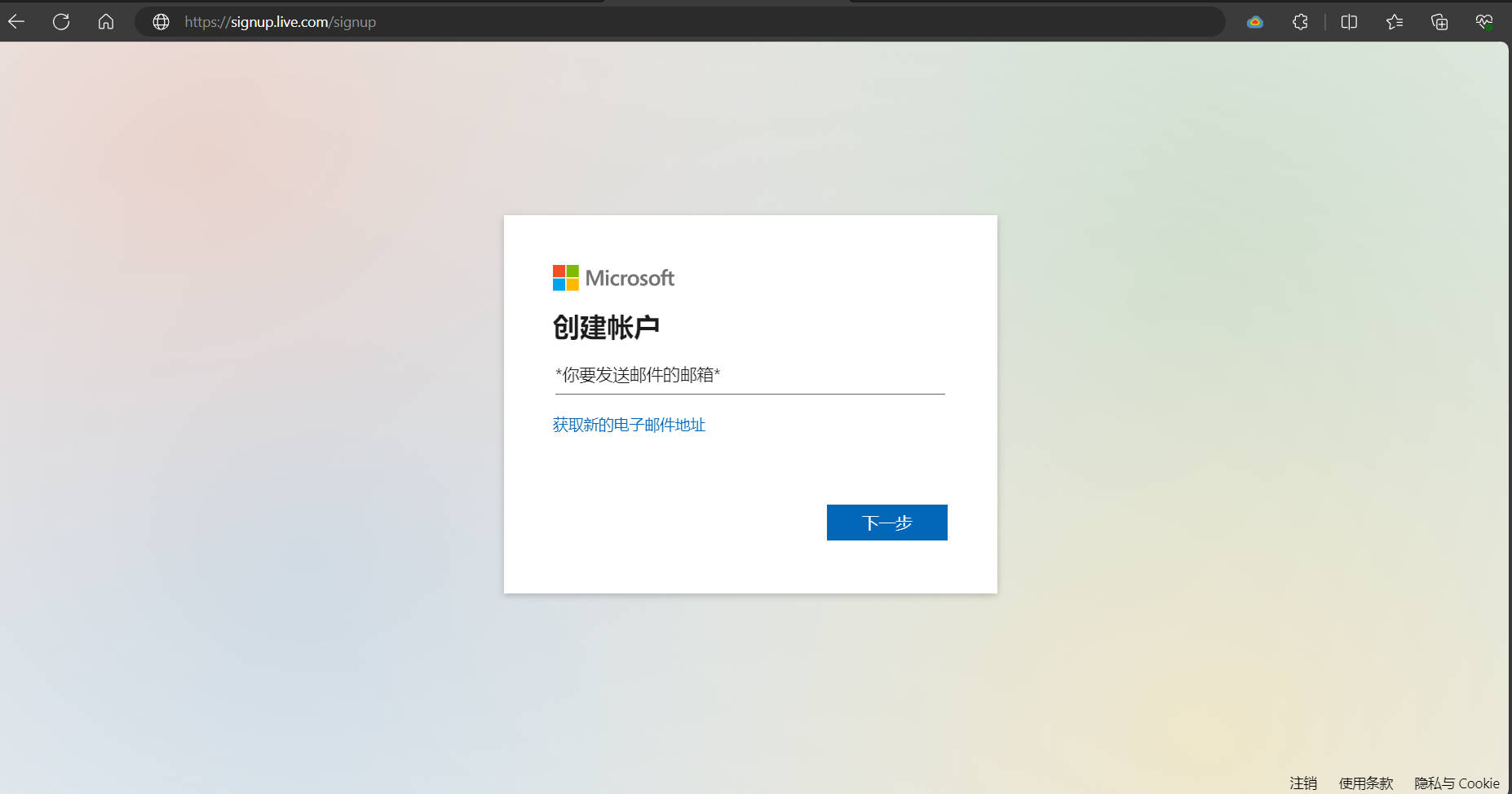Open the Collections panel
This screenshot has width=1512, height=794.
(1439, 22)
